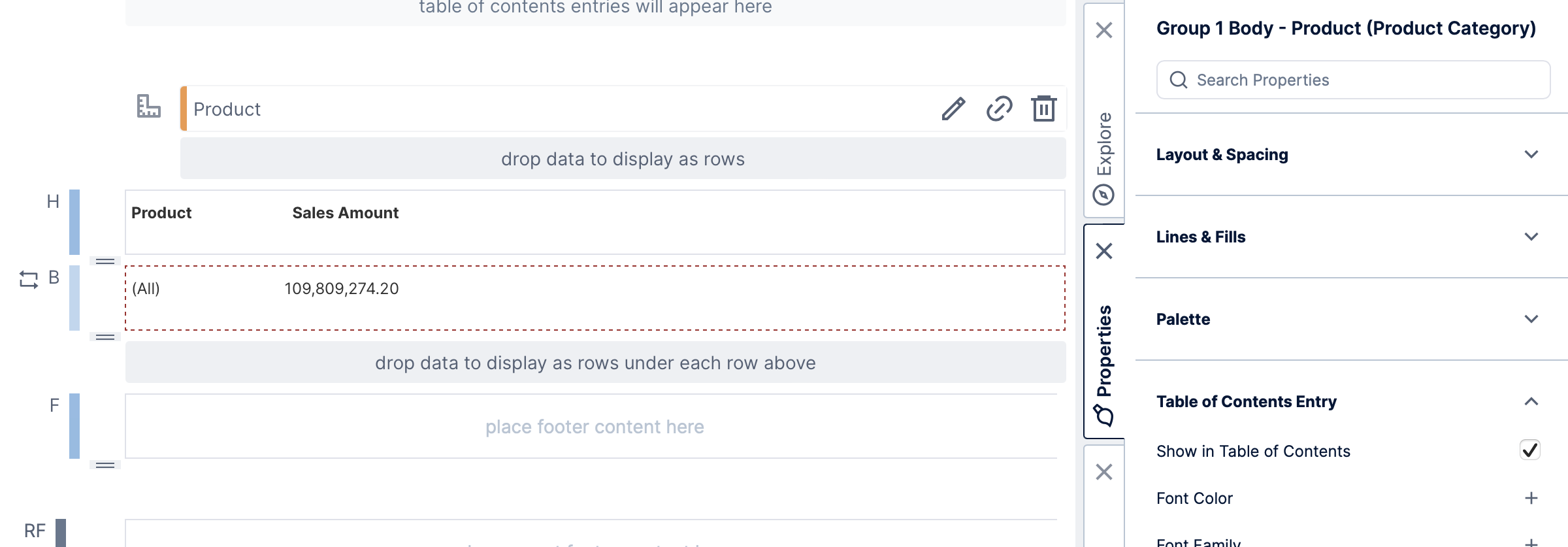Click the magnifier icon in Search Properties
The image size is (1568, 547).
(1179, 80)
